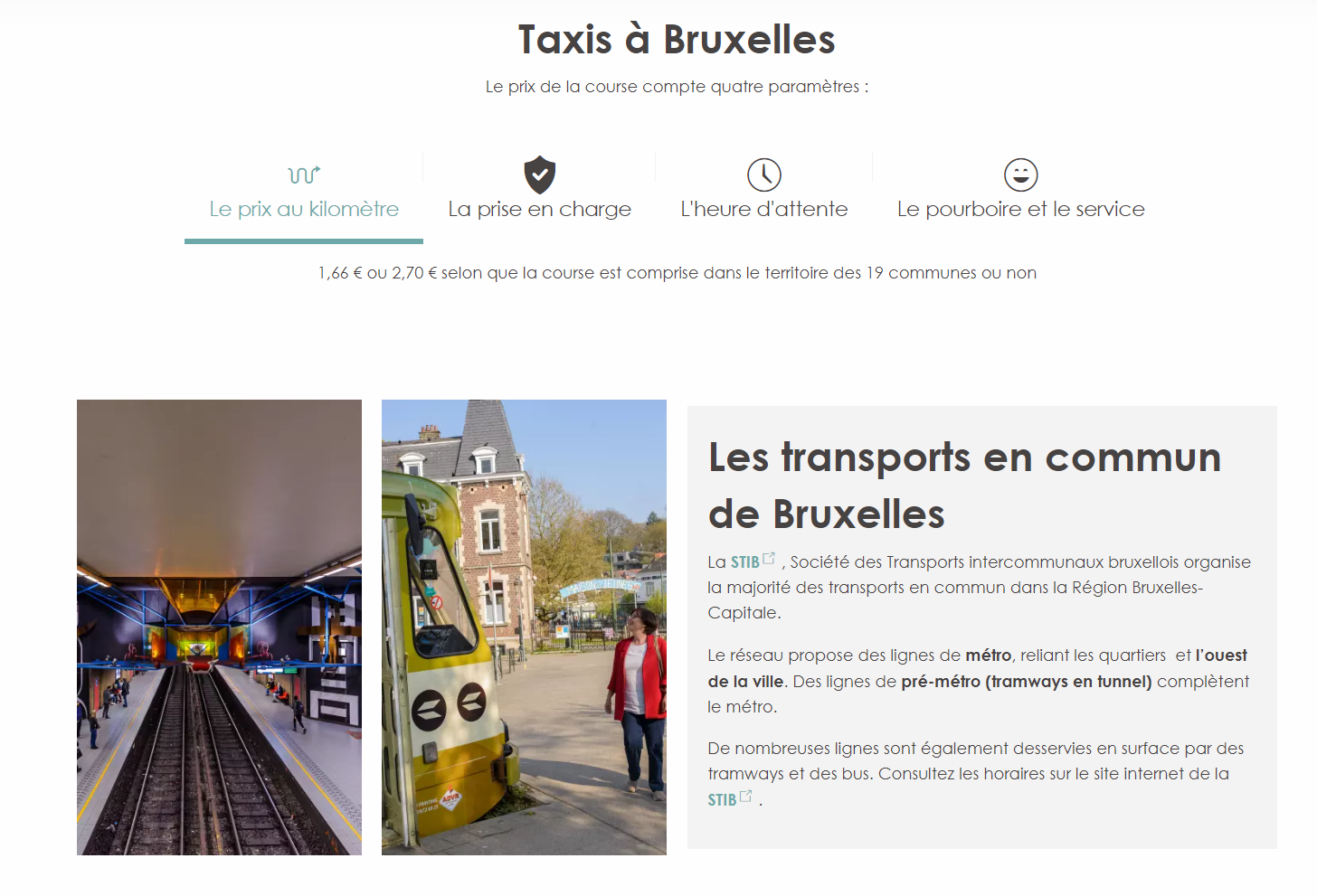Viewport: 1317px width, 896px height.
Task: Open the yellow tram photo
Action: pos(524,627)
